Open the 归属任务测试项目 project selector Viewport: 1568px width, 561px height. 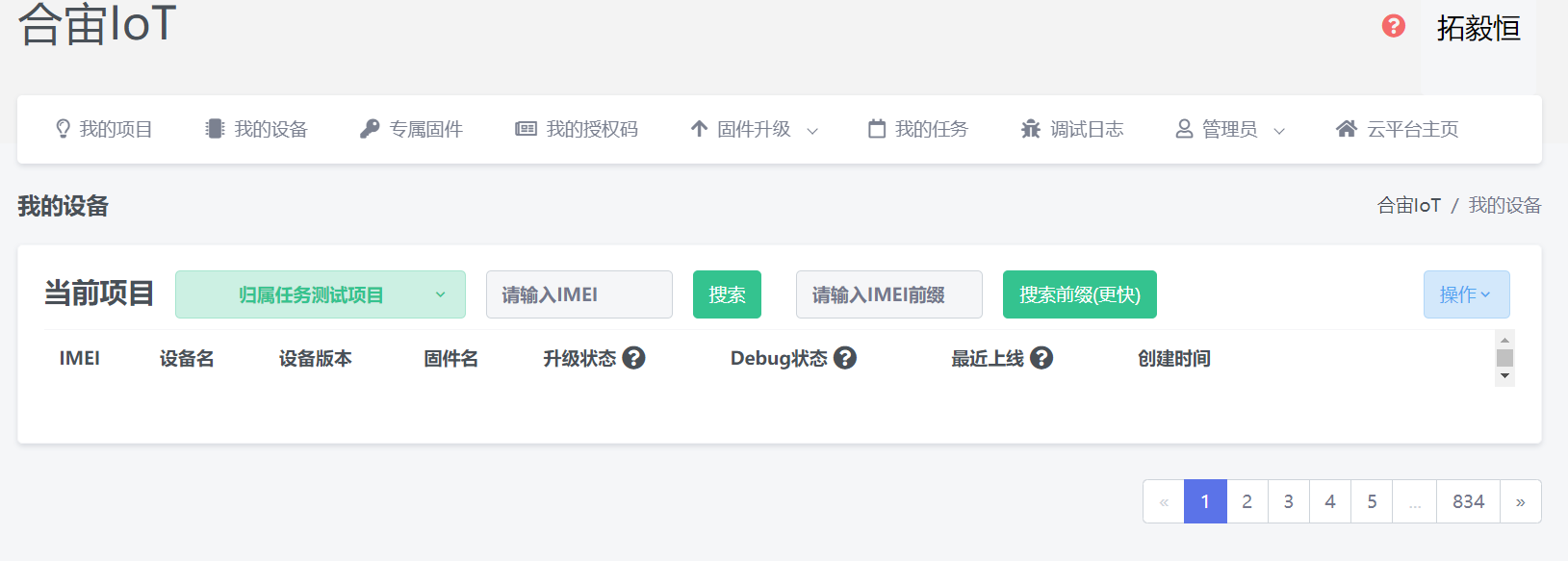[320, 294]
